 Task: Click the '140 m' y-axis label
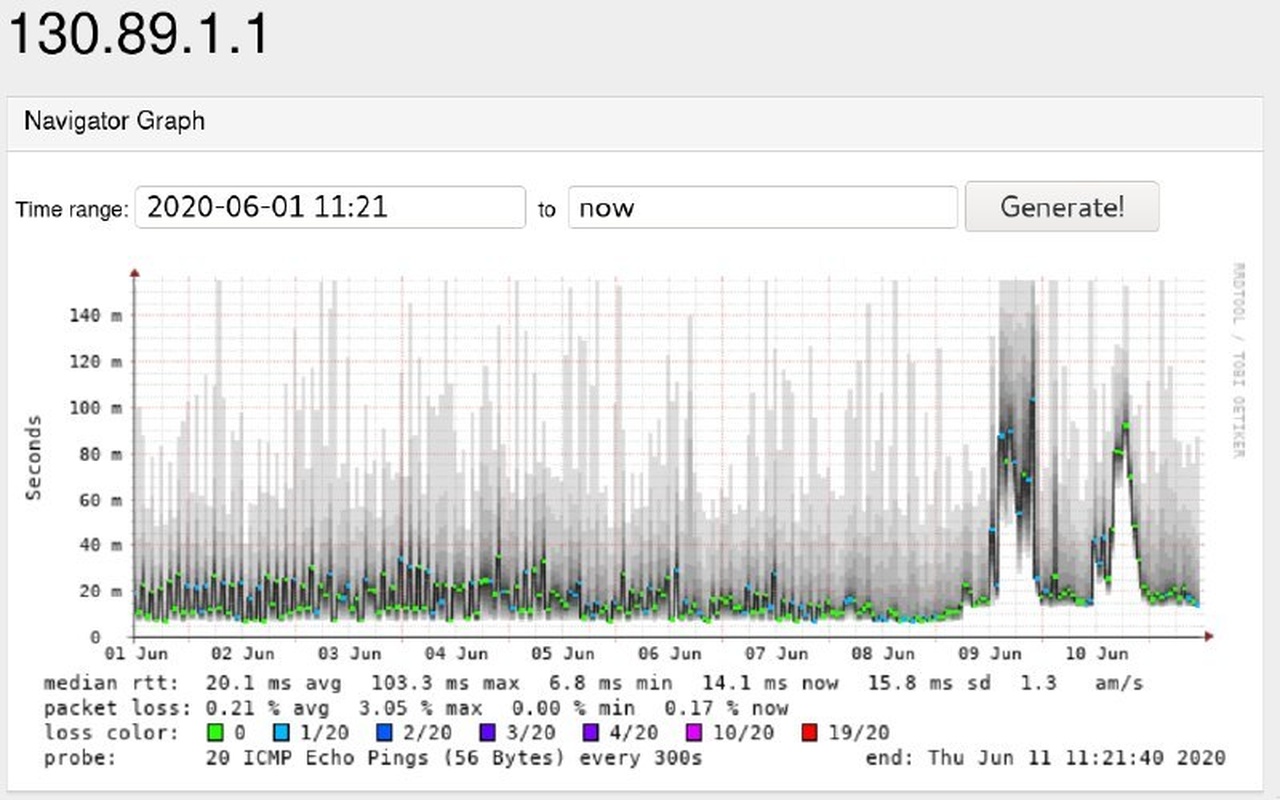tap(96, 316)
